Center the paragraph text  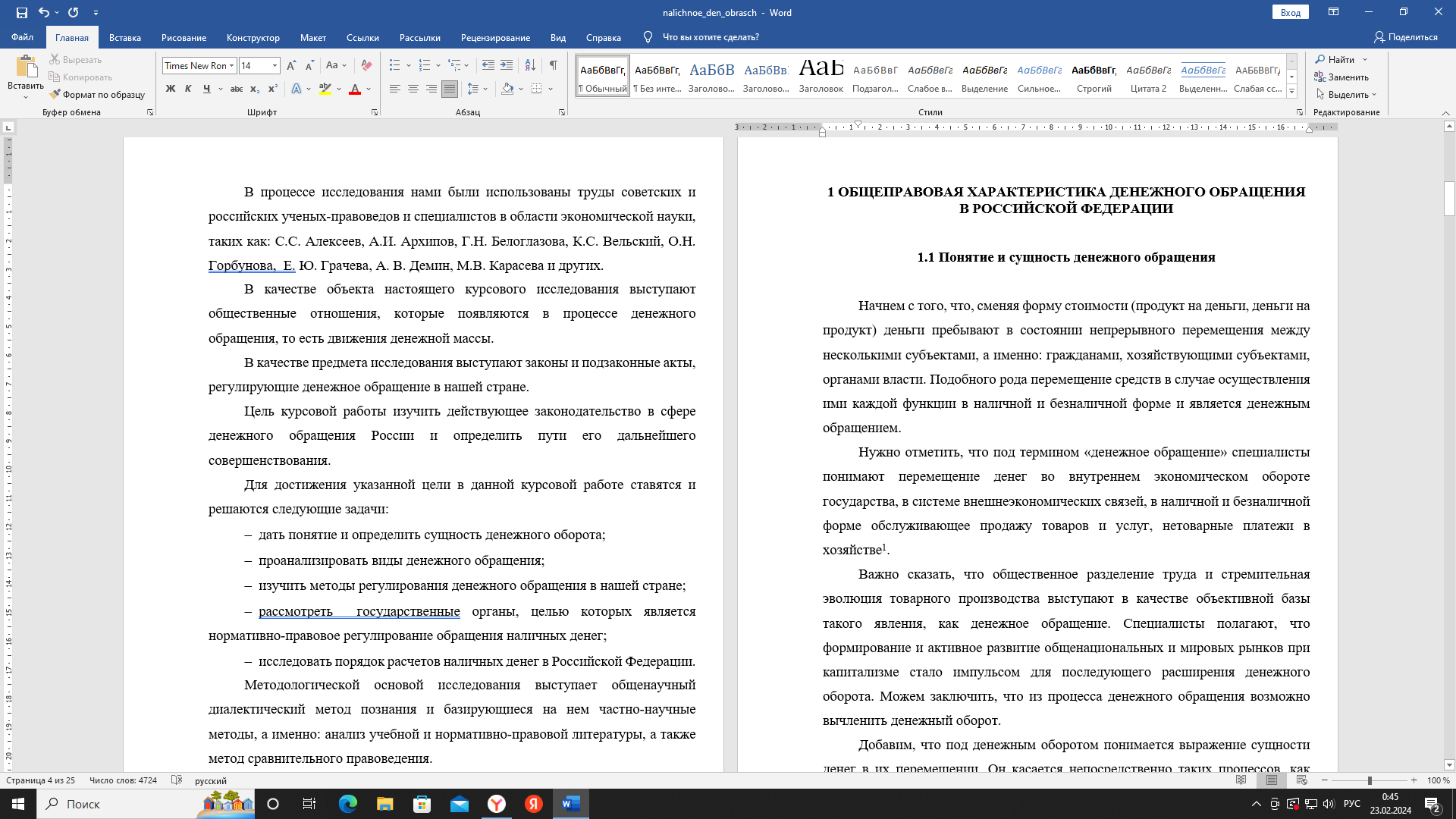413,89
